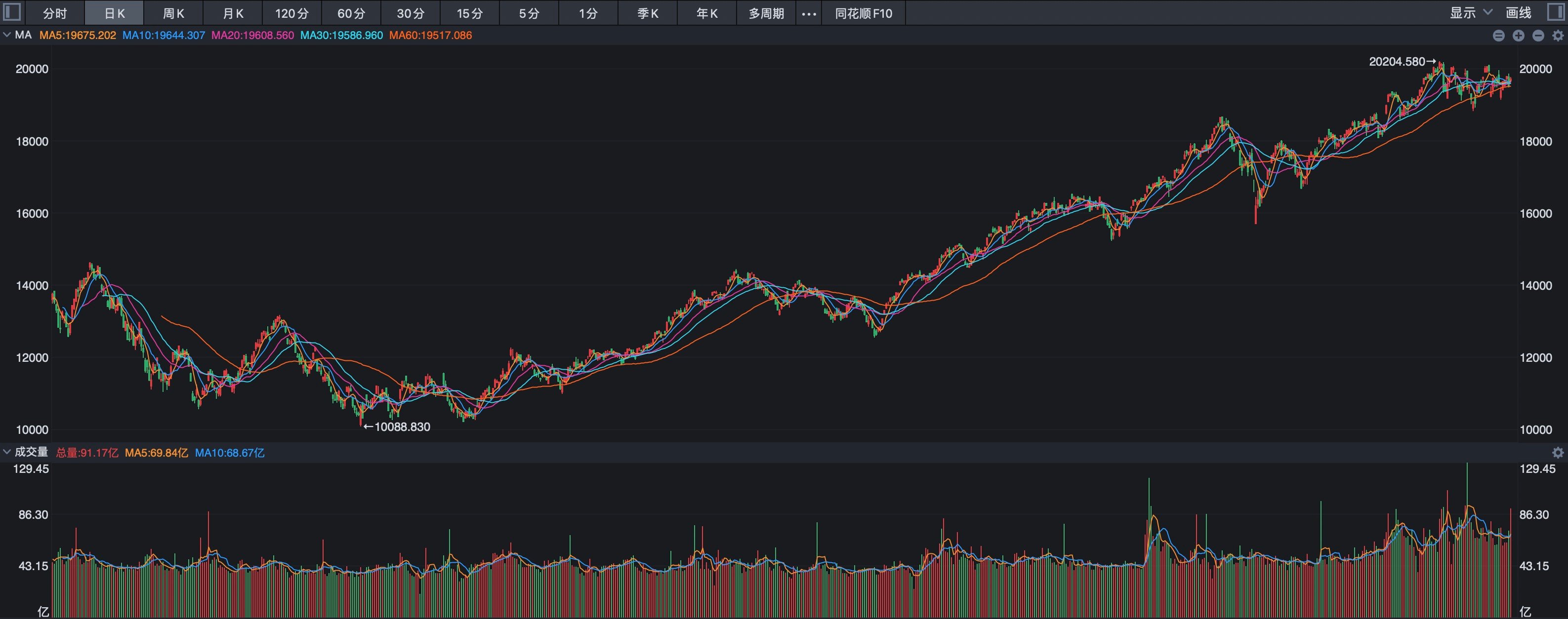Select the 30分 period tab
The image size is (1568, 619).
[410, 13]
